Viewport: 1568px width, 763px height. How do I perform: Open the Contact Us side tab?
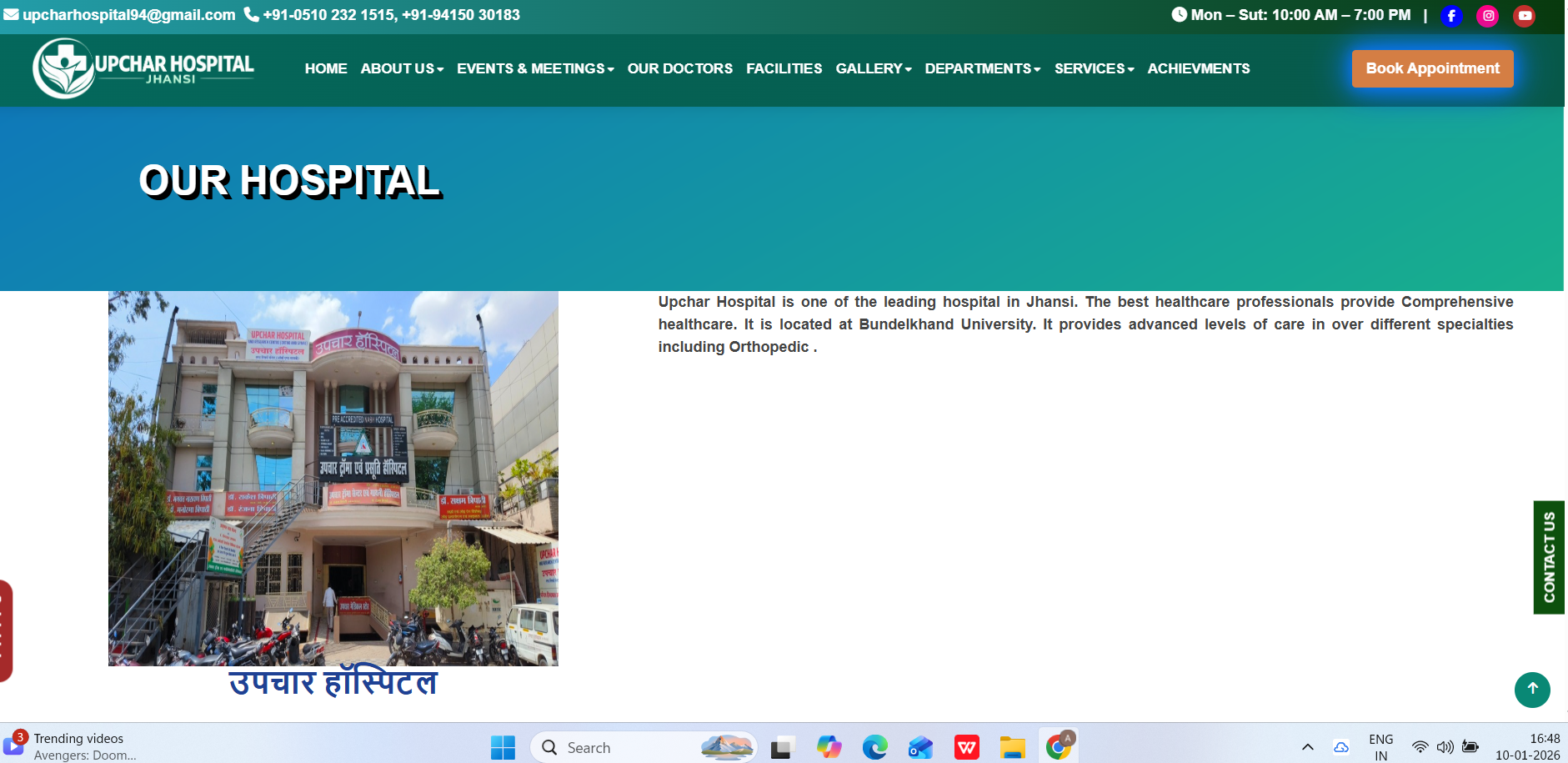point(1549,557)
